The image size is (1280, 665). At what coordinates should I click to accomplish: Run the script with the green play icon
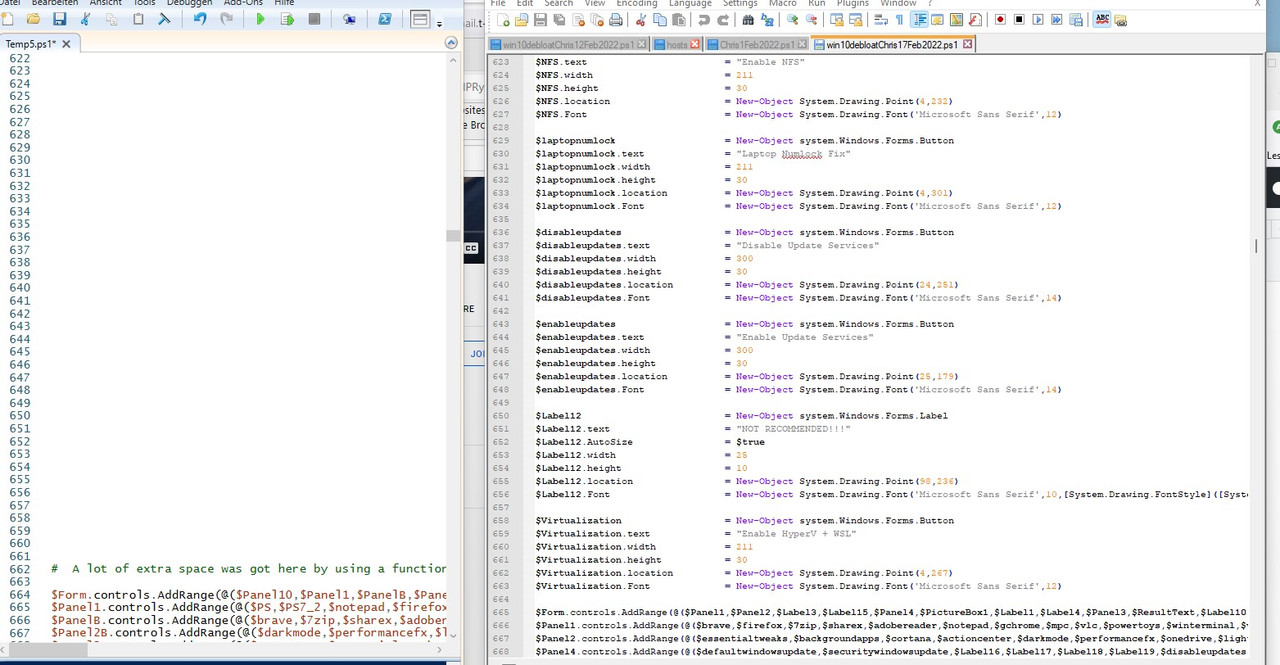[x=260, y=19]
